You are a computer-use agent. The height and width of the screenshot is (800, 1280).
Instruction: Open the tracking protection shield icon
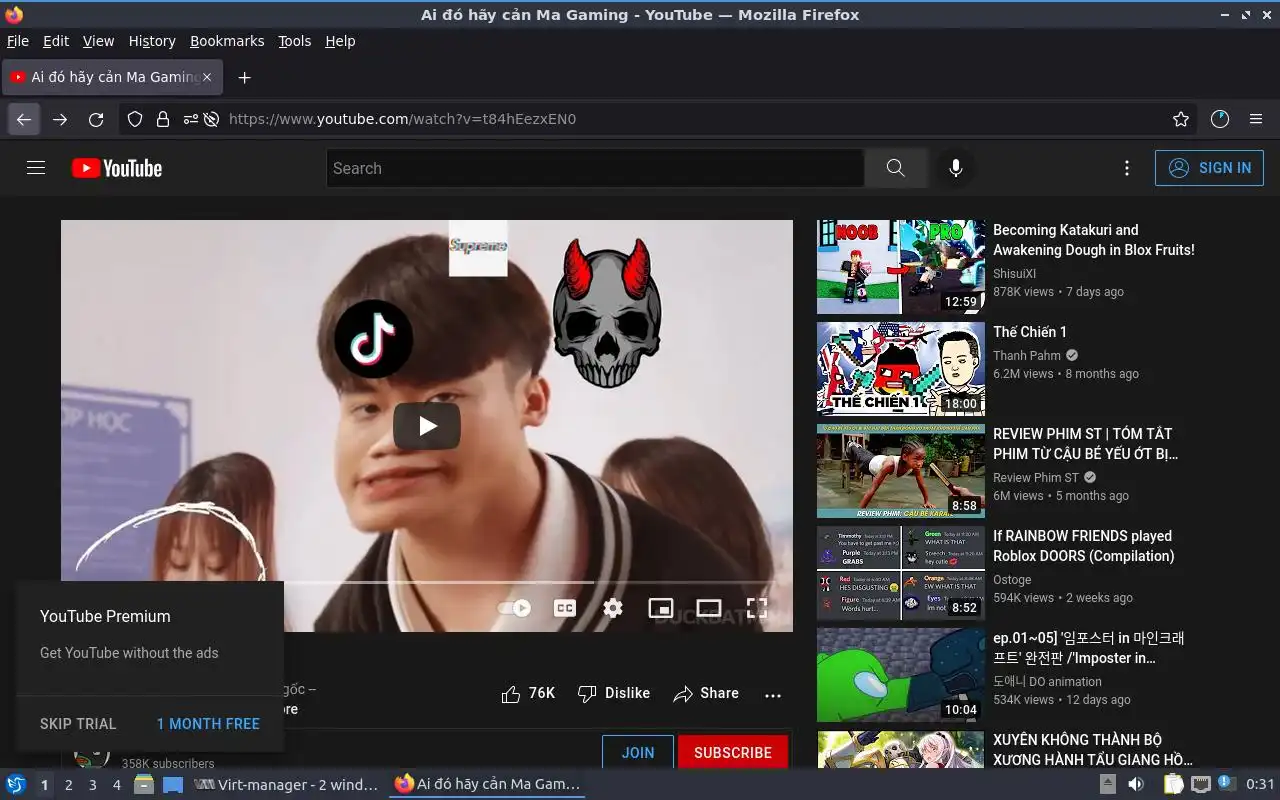(135, 119)
